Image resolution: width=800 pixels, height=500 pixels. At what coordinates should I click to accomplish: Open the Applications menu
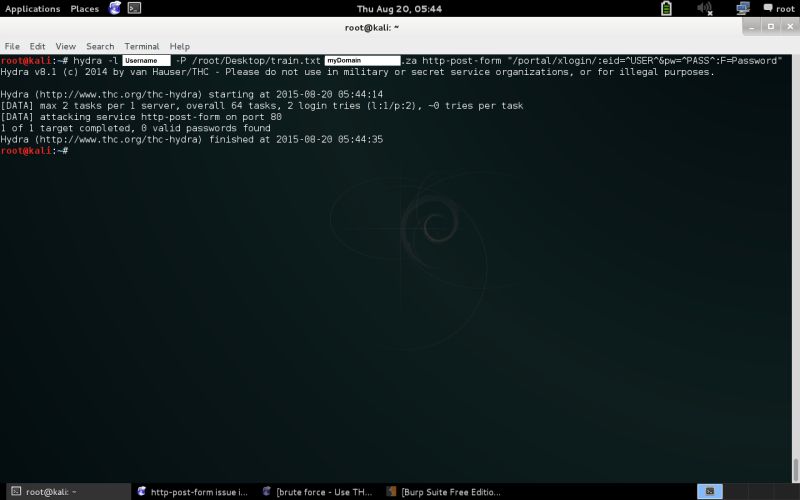tap(33, 9)
